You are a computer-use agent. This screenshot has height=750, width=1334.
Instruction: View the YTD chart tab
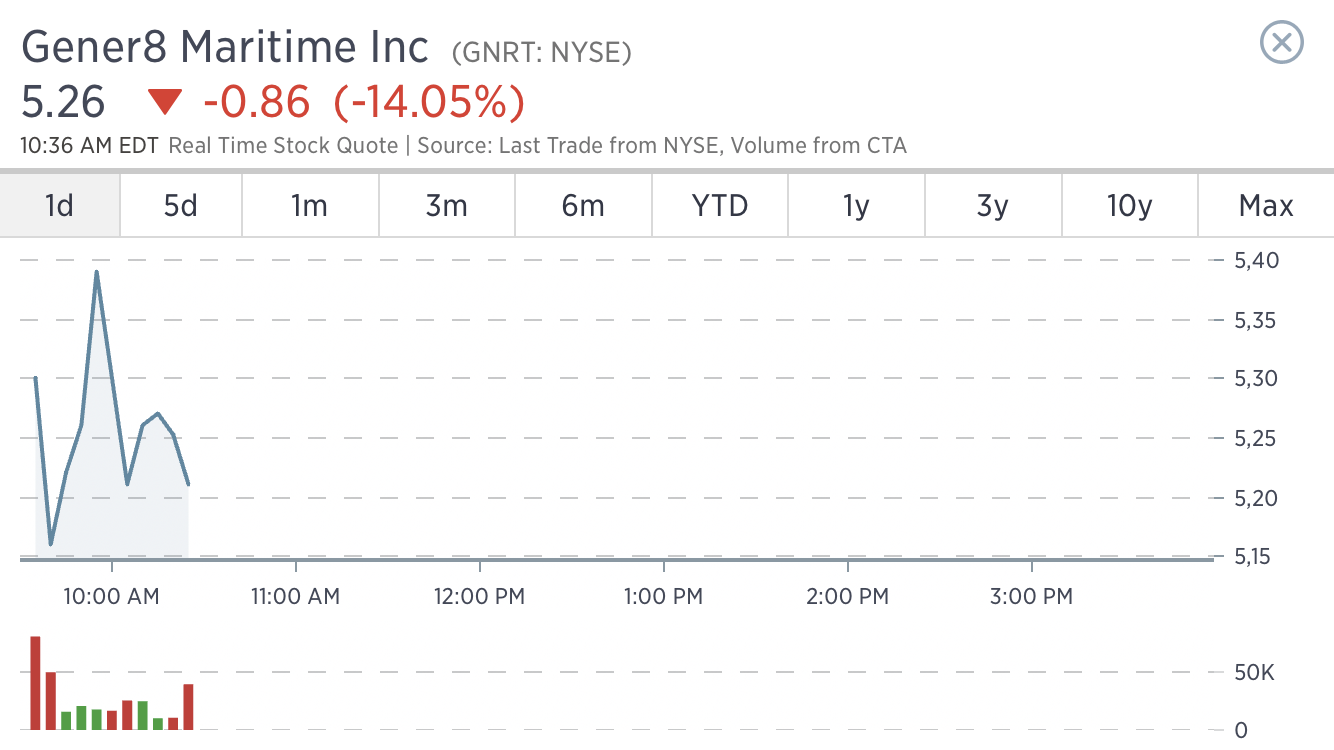[720, 206]
